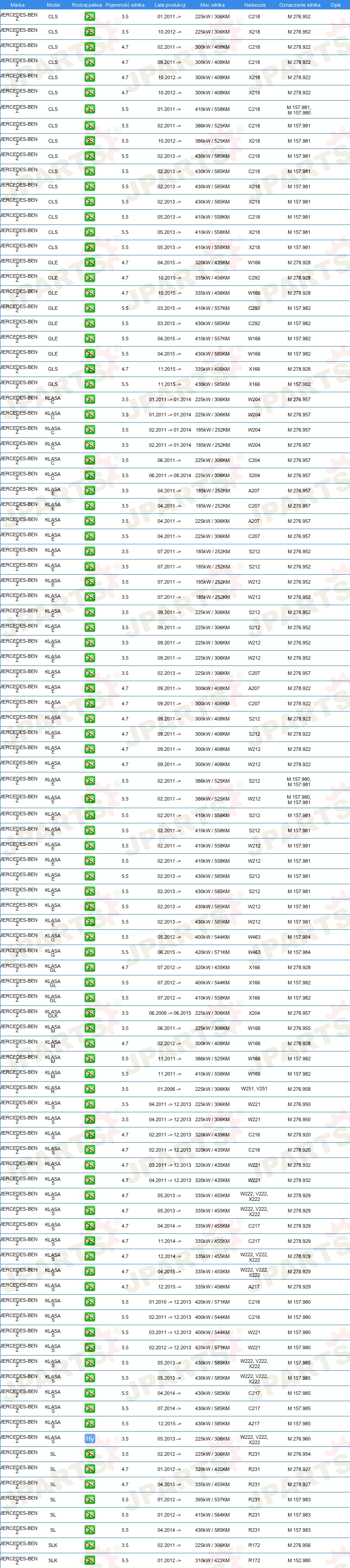This screenshot has height=1568, width=350.
Task: Select production year '11.2014 ->' in Klasa S row
Action: [170, 1242]
